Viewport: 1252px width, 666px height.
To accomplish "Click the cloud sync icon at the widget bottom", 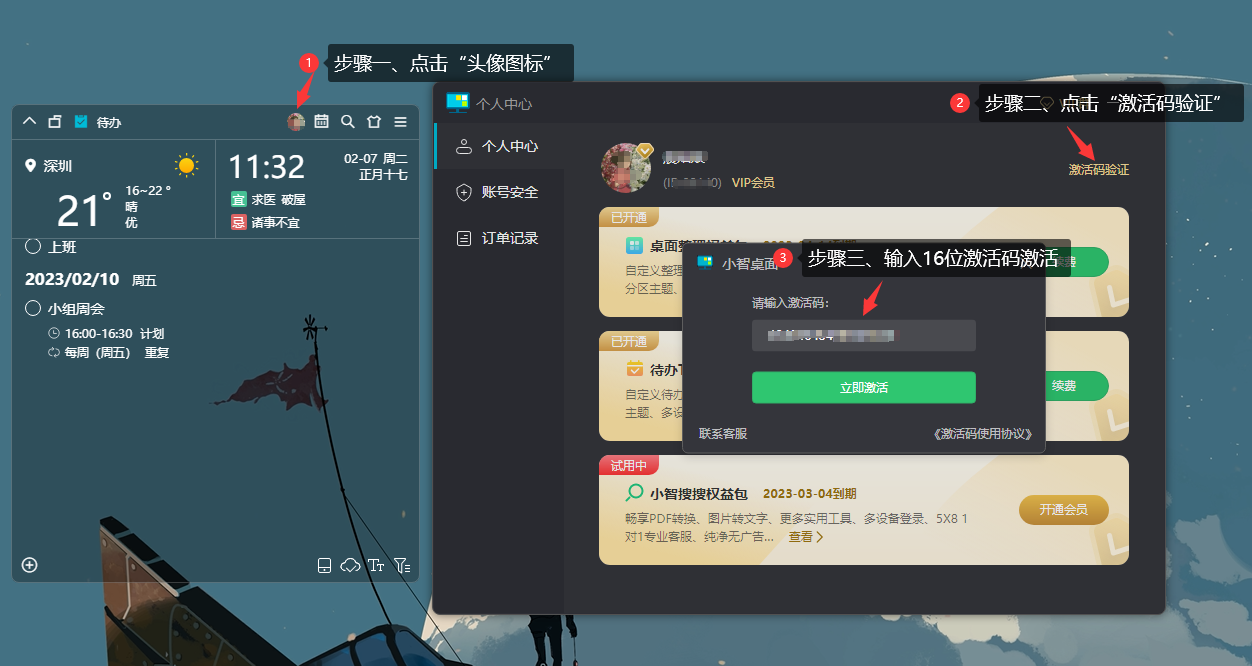I will click(x=350, y=565).
